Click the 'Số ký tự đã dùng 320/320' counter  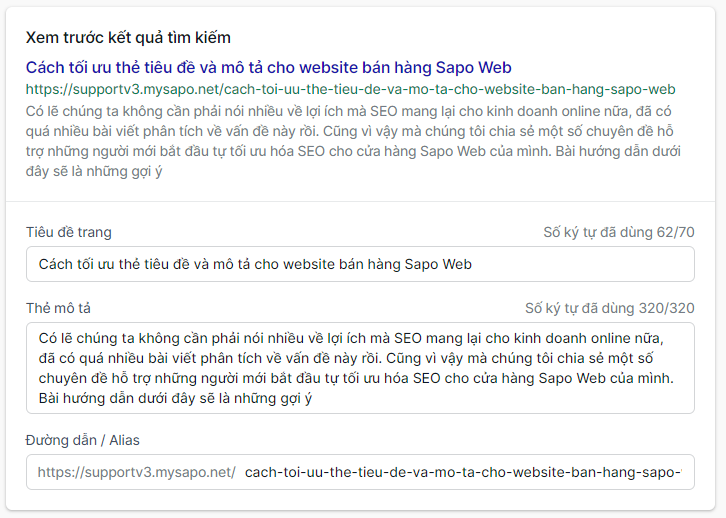click(x=609, y=308)
